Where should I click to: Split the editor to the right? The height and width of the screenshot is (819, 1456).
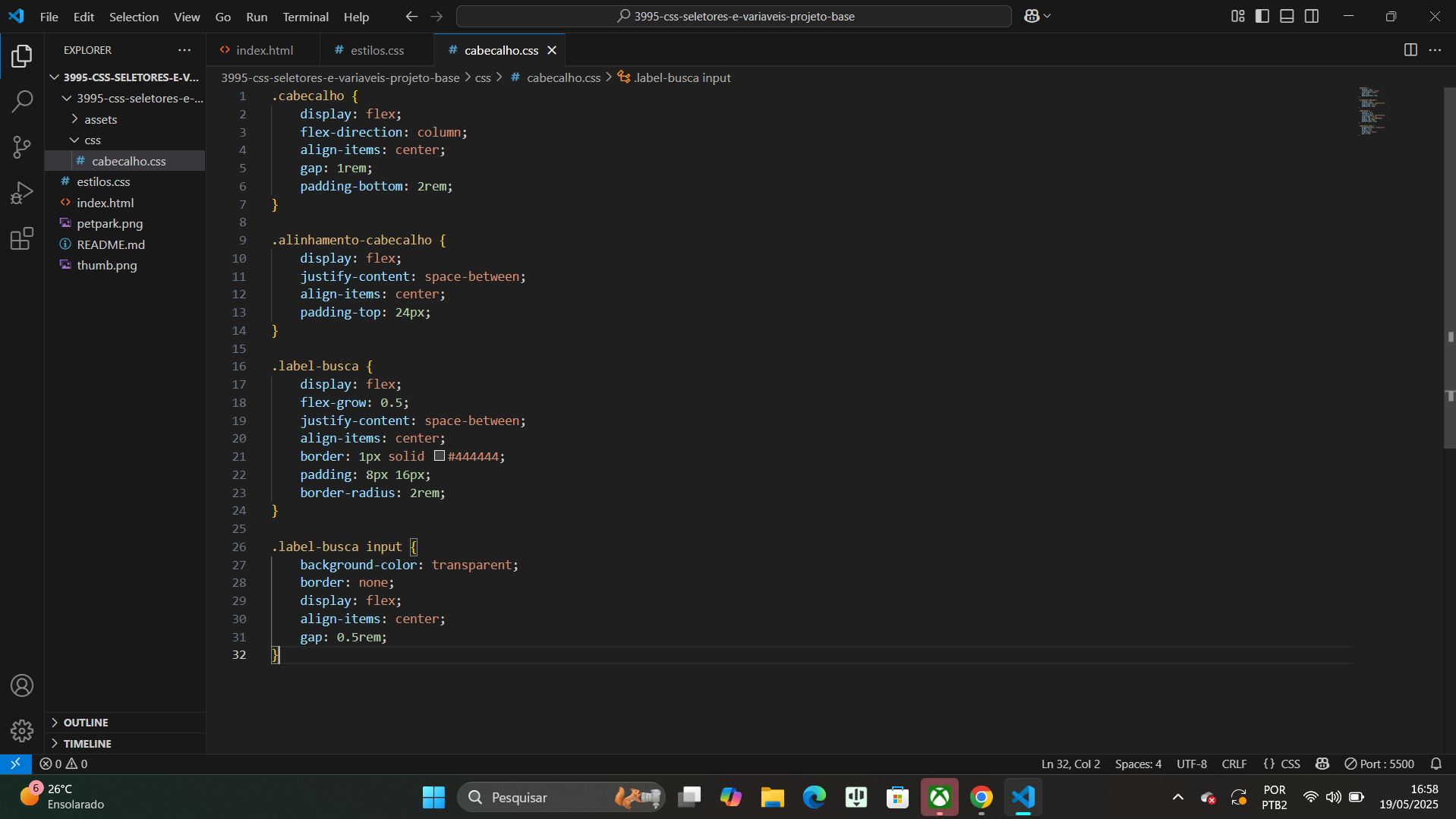(x=1410, y=50)
